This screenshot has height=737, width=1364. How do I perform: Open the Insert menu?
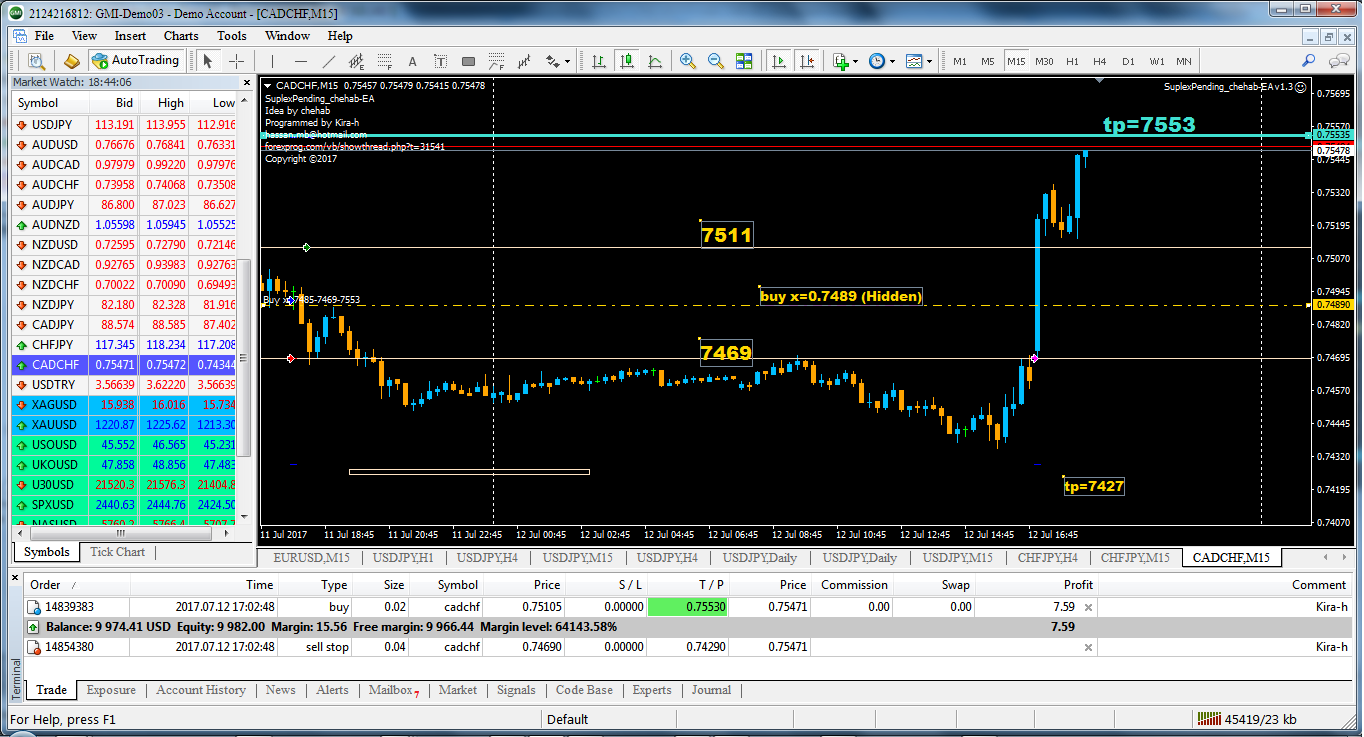coord(130,36)
